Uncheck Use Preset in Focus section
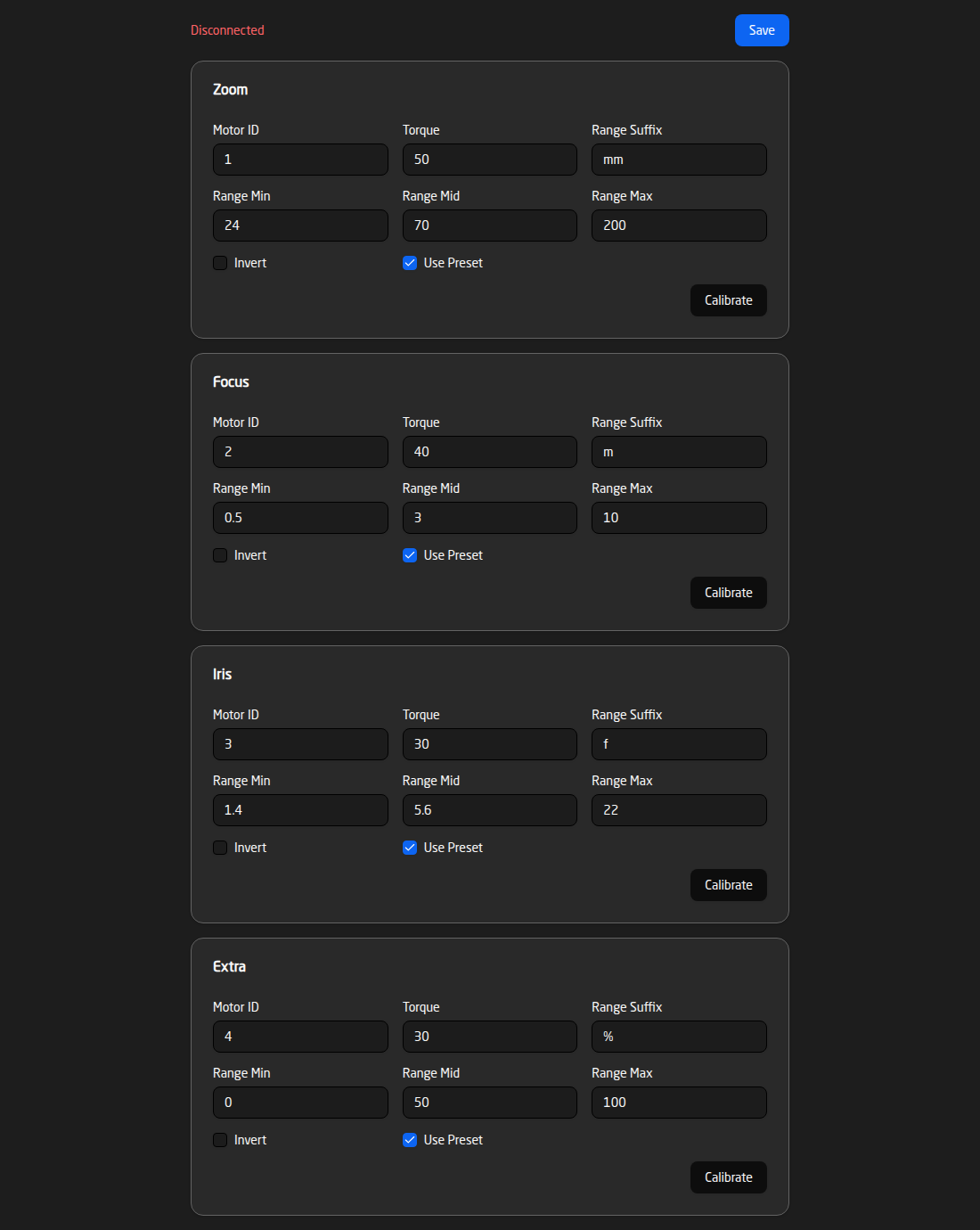980x1230 pixels. [x=410, y=555]
